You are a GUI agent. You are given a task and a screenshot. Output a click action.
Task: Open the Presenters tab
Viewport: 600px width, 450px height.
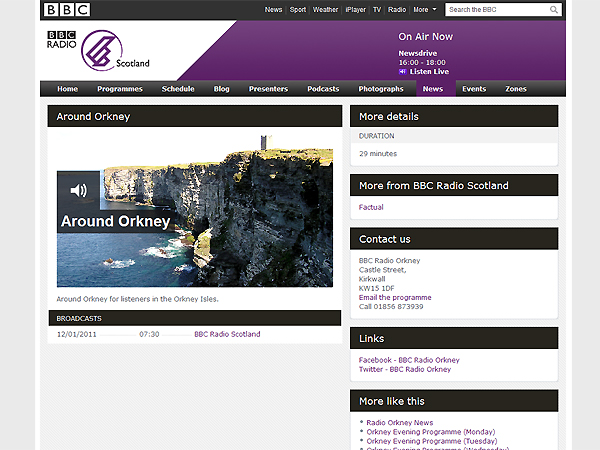click(x=268, y=89)
